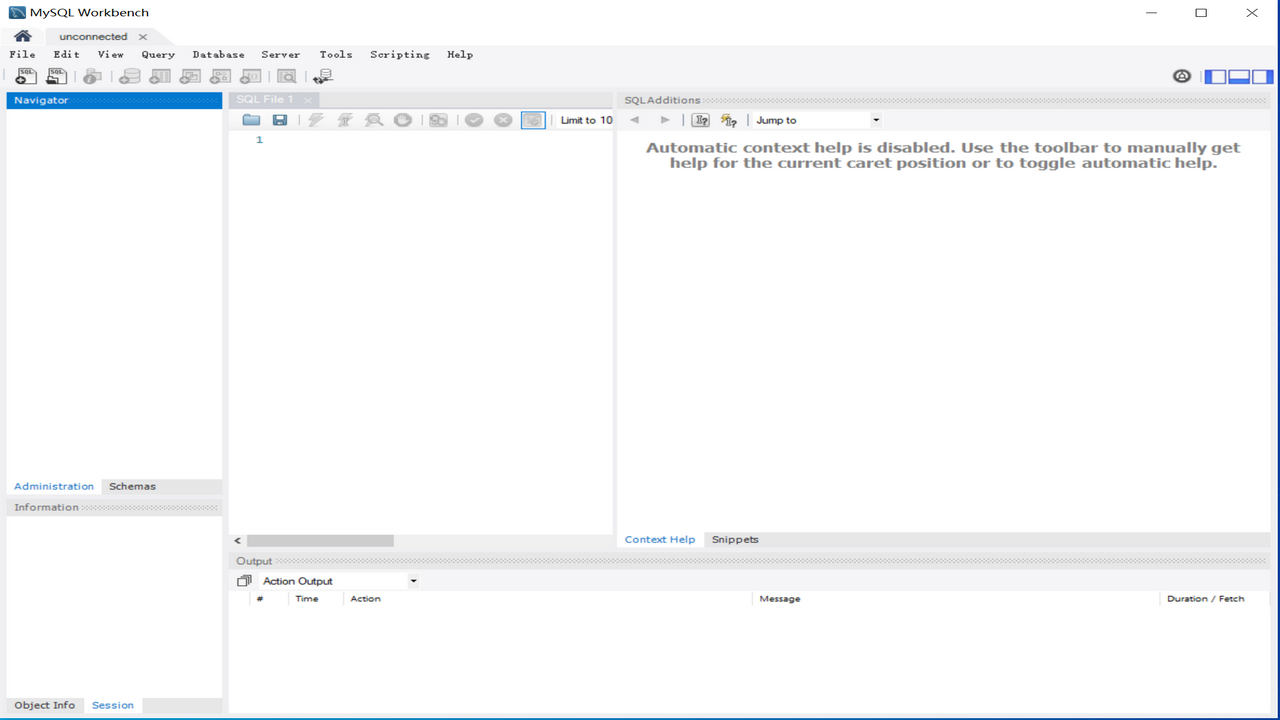Open the table data search icon

pos(286,76)
